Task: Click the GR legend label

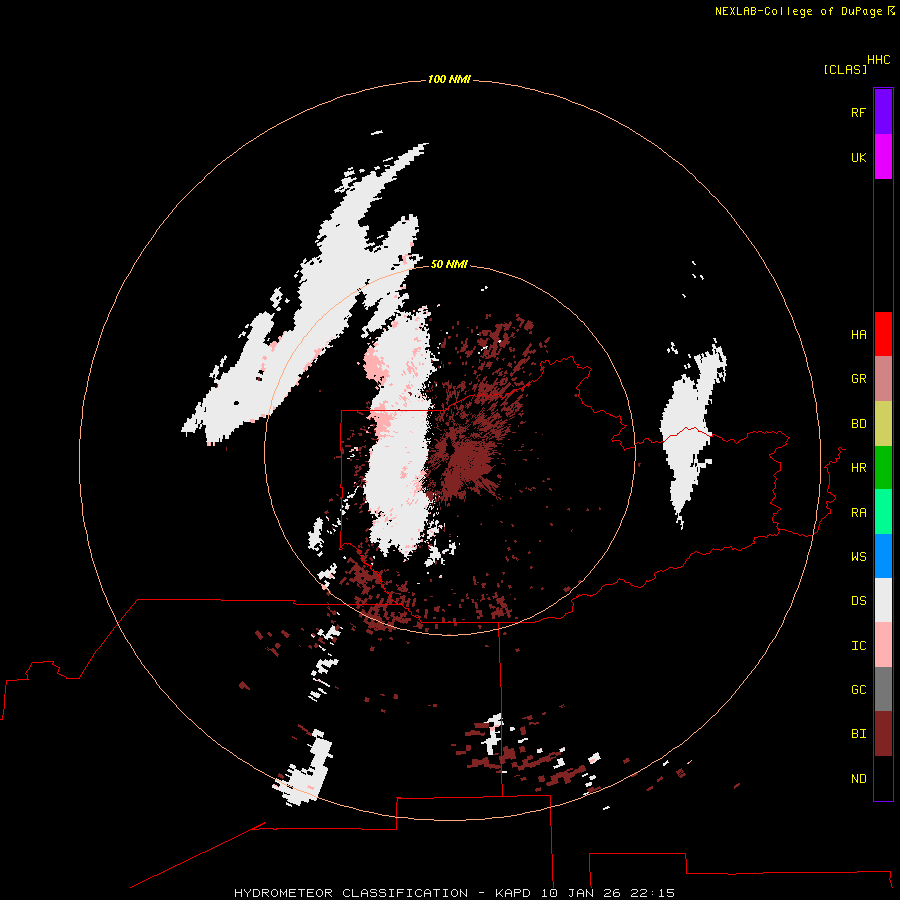Action: click(x=858, y=379)
